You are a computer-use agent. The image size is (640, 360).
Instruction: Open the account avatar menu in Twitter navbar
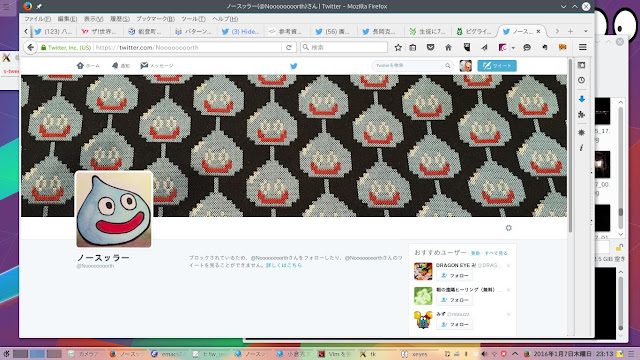pyautogui.click(x=466, y=66)
